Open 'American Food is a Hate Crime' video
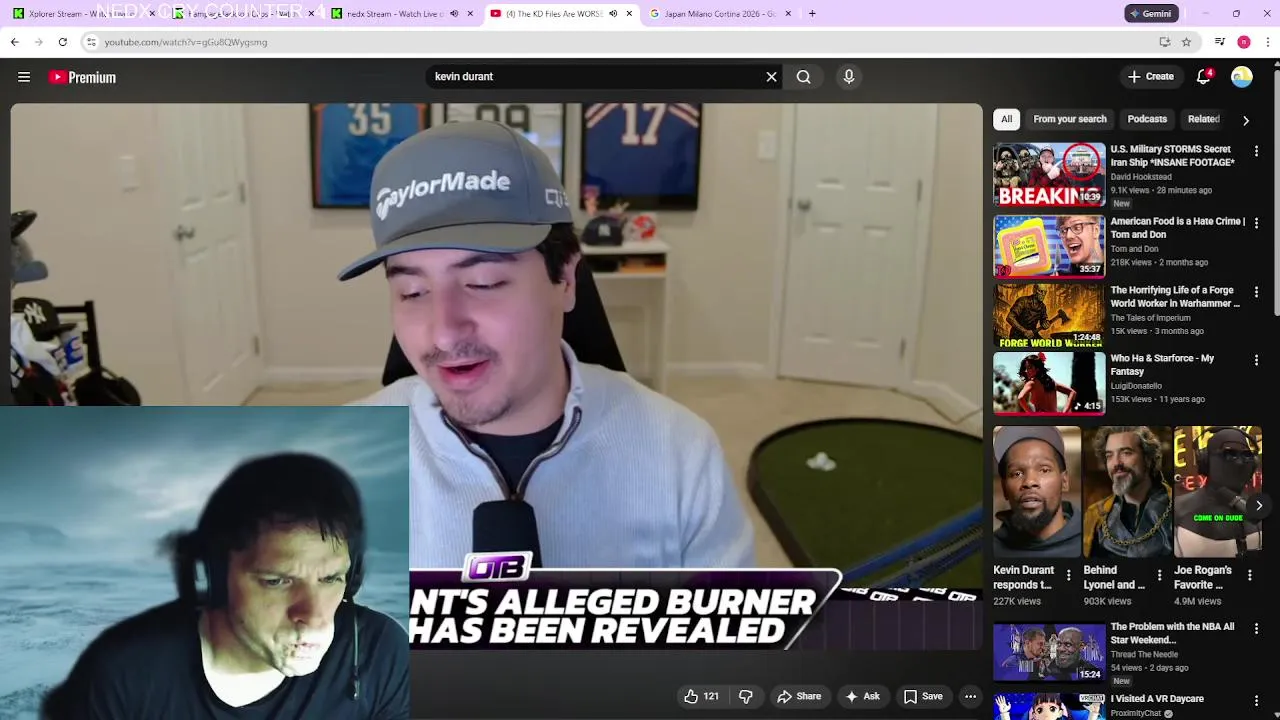 (1049, 245)
